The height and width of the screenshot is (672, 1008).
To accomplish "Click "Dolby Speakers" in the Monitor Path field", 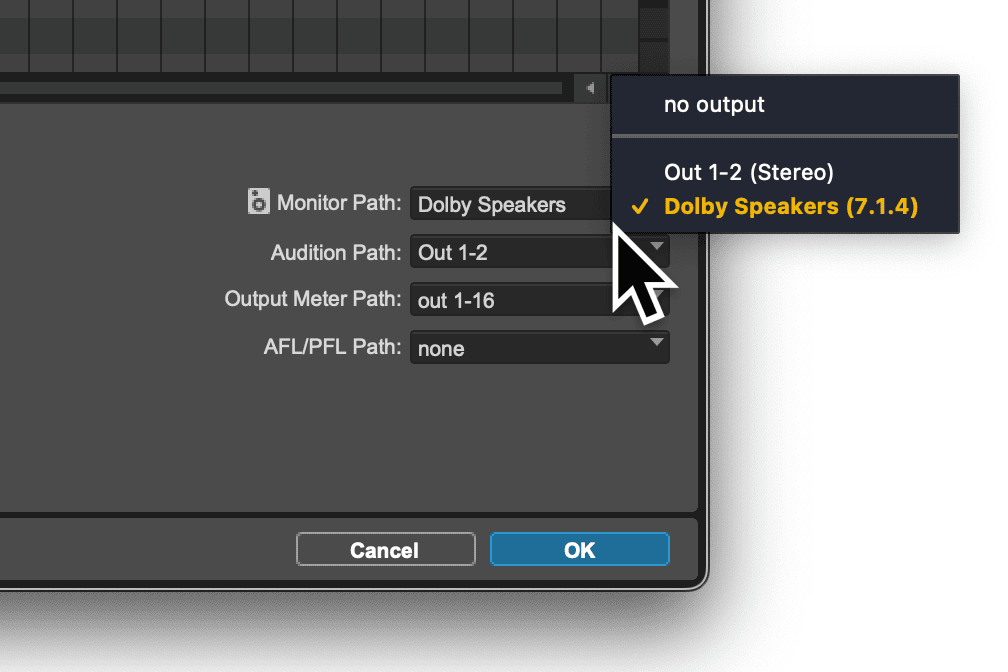I will tap(490, 204).
